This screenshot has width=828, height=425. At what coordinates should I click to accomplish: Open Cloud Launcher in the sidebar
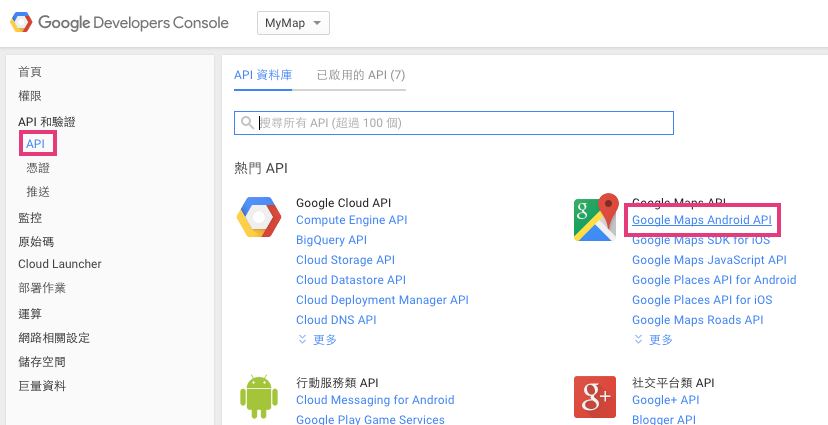pos(60,264)
